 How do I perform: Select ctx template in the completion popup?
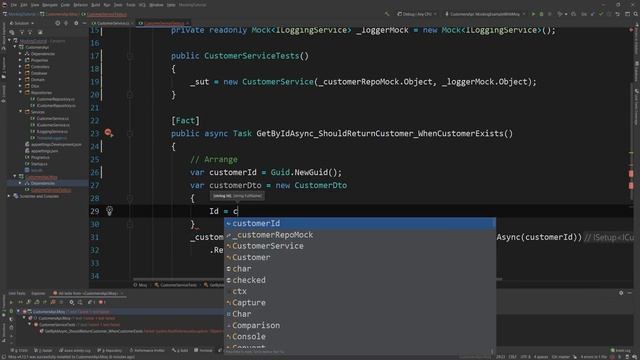point(360,291)
